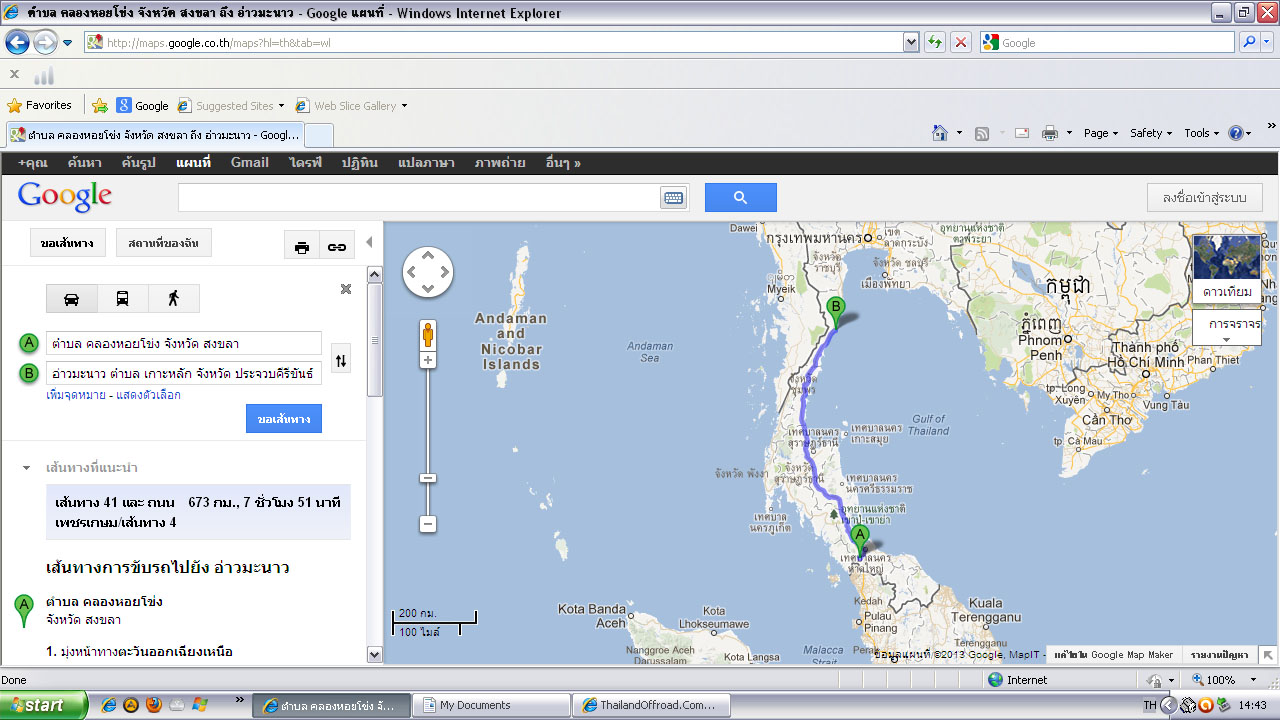1280x720 pixels.
Task: Click the Street View pegman icon
Action: pos(428,334)
